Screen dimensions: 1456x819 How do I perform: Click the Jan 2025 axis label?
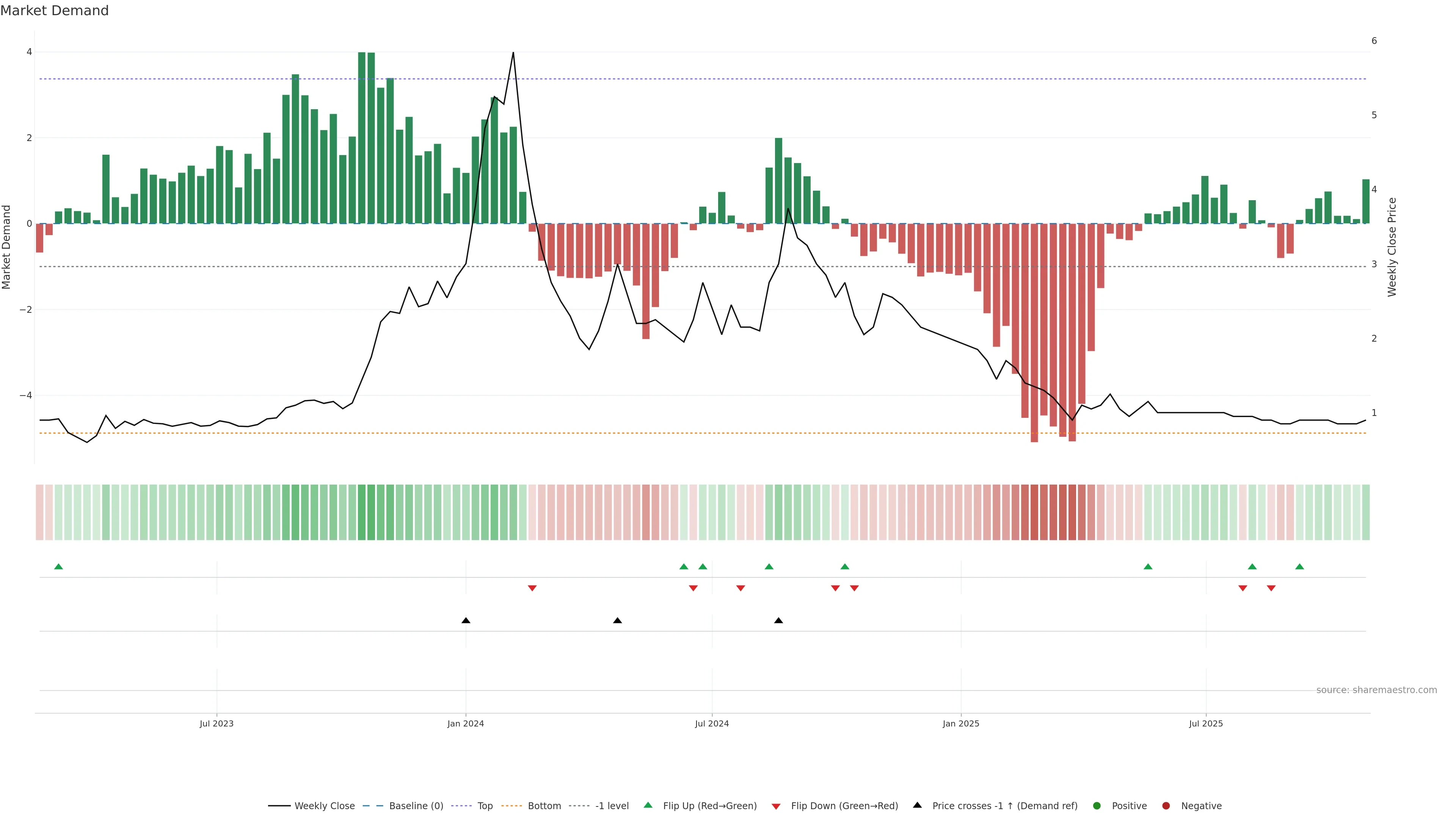point(961,723)
